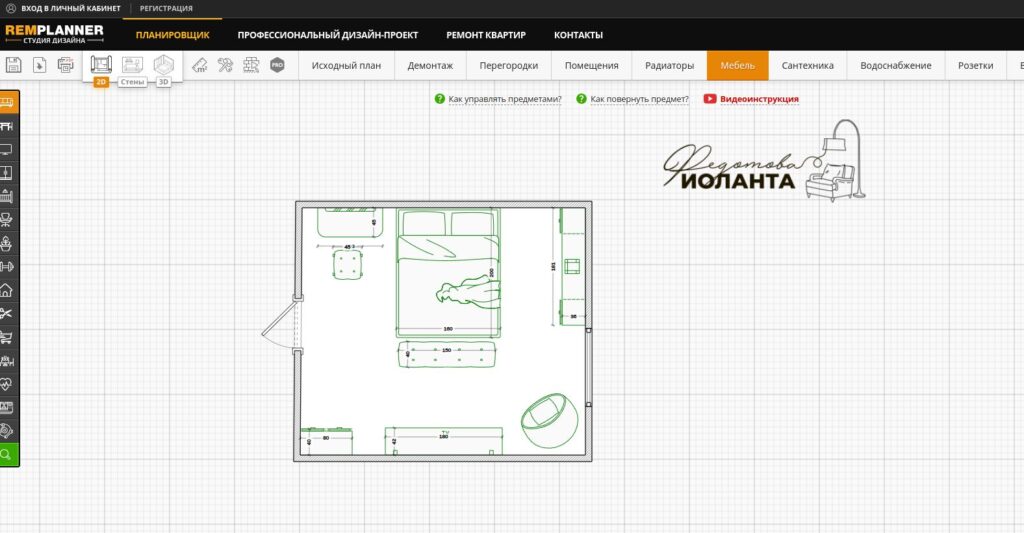
Task: Select the desk with chair along right wall
Action: [x=571, y=266]
